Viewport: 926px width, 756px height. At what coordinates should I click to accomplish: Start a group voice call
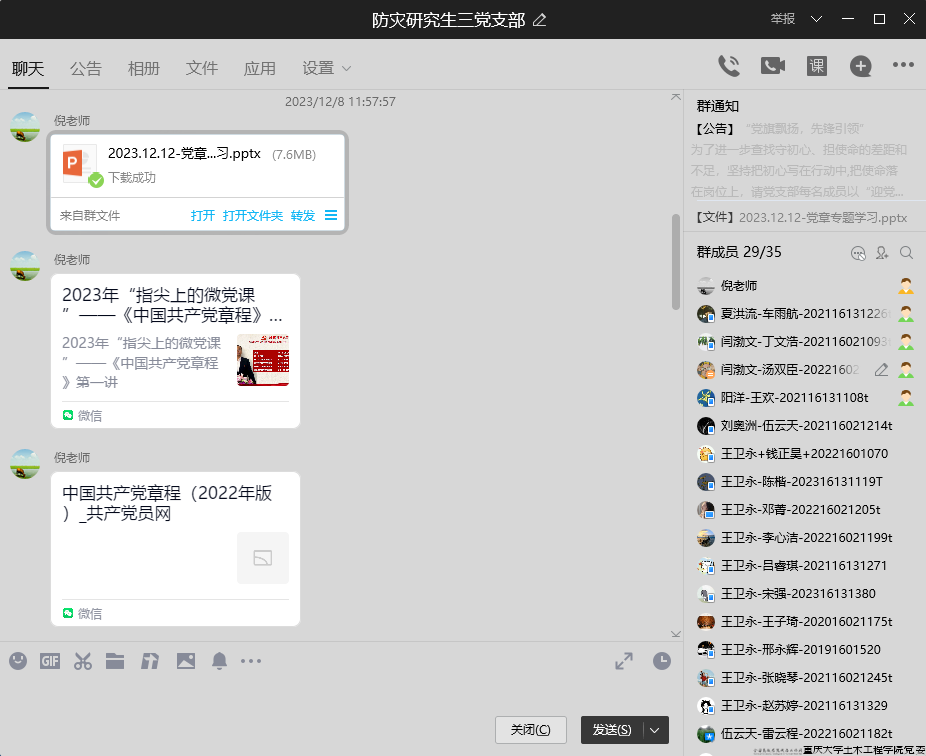pyautogui.click(x=729, y=65)
